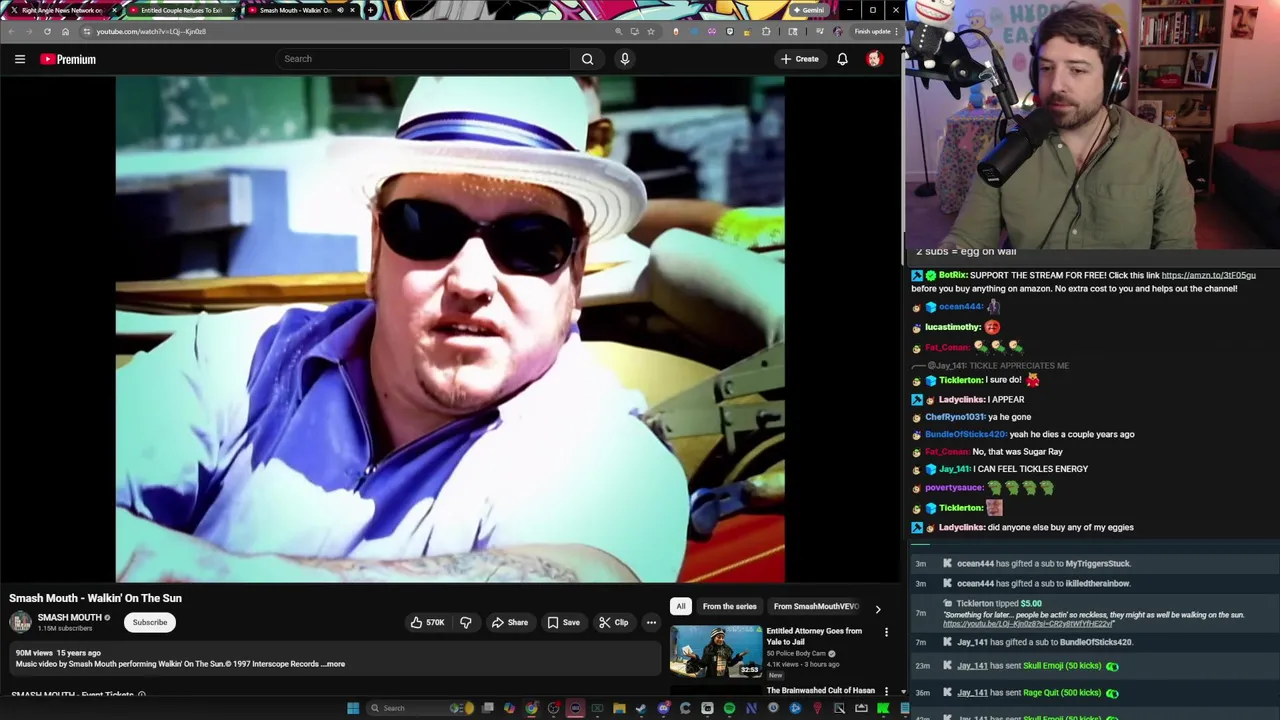Go forward in browser history
The width and height of the screenshot is (1280, 720).
click(x=29, y=31)
